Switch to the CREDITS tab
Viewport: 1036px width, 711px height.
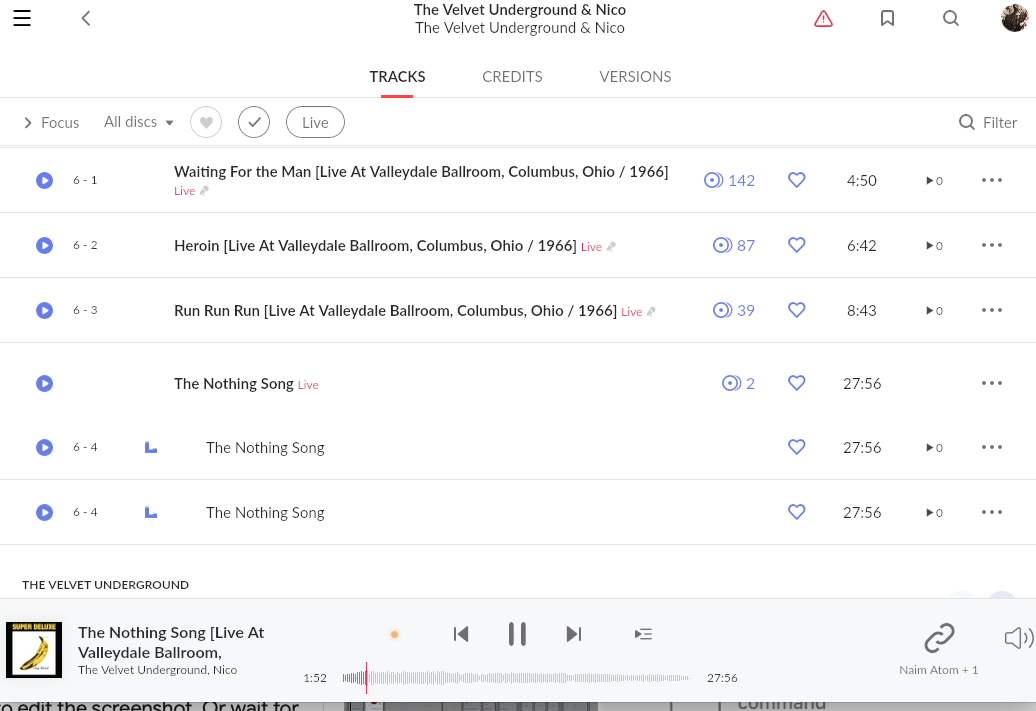(512, 77)
